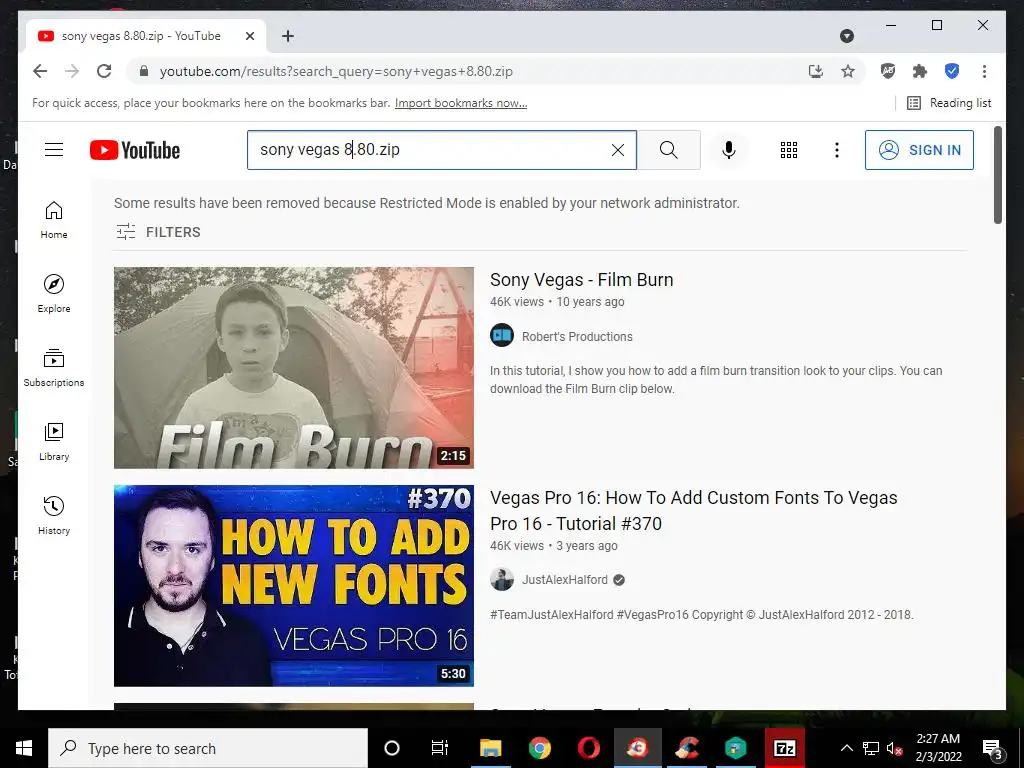Screen dimensions: 1024x768
Task: Click the magnifier search button
Action: tap(669, 150)
